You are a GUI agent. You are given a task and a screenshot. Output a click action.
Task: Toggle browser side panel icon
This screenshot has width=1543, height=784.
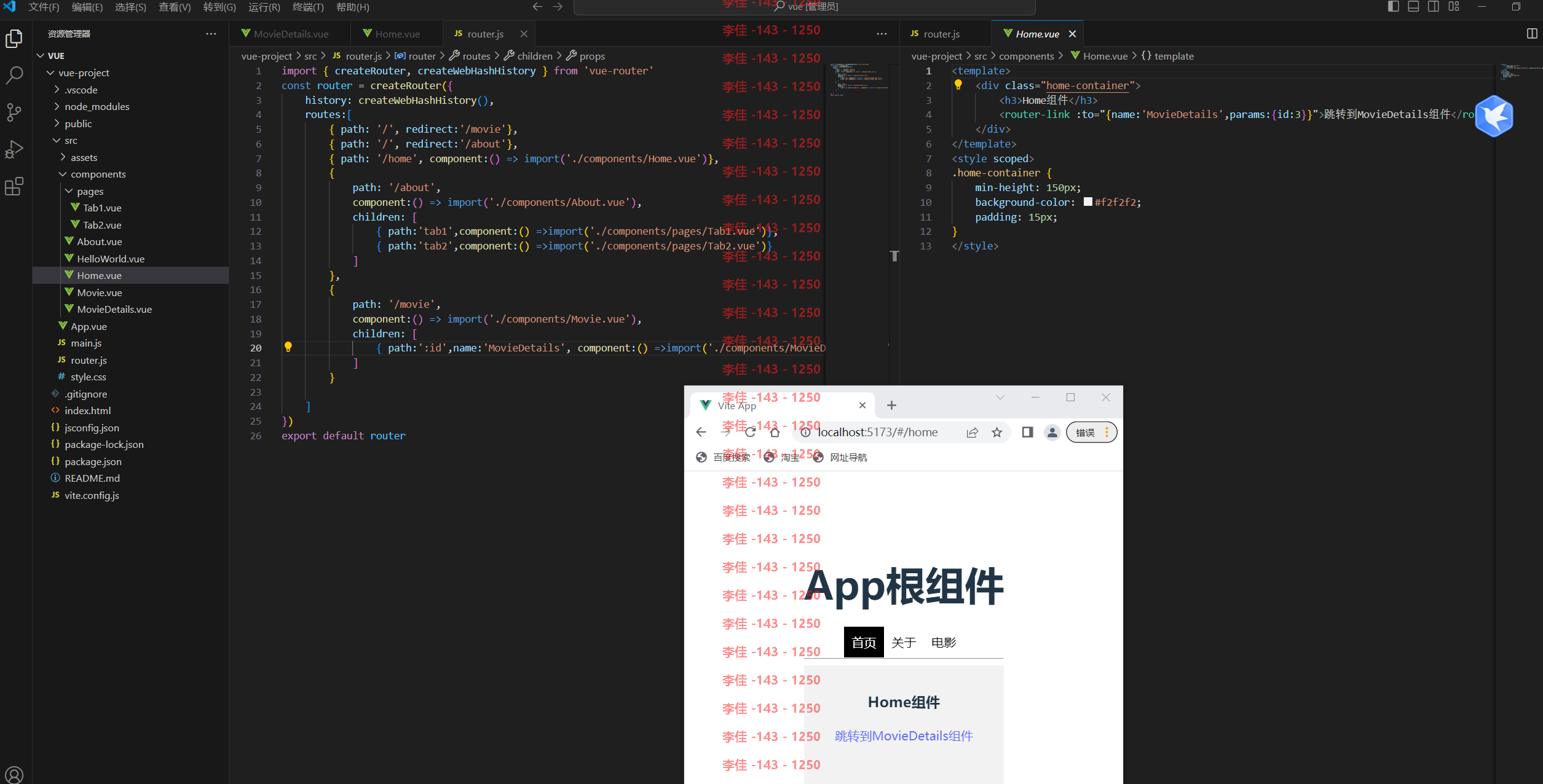point(1027,433)
